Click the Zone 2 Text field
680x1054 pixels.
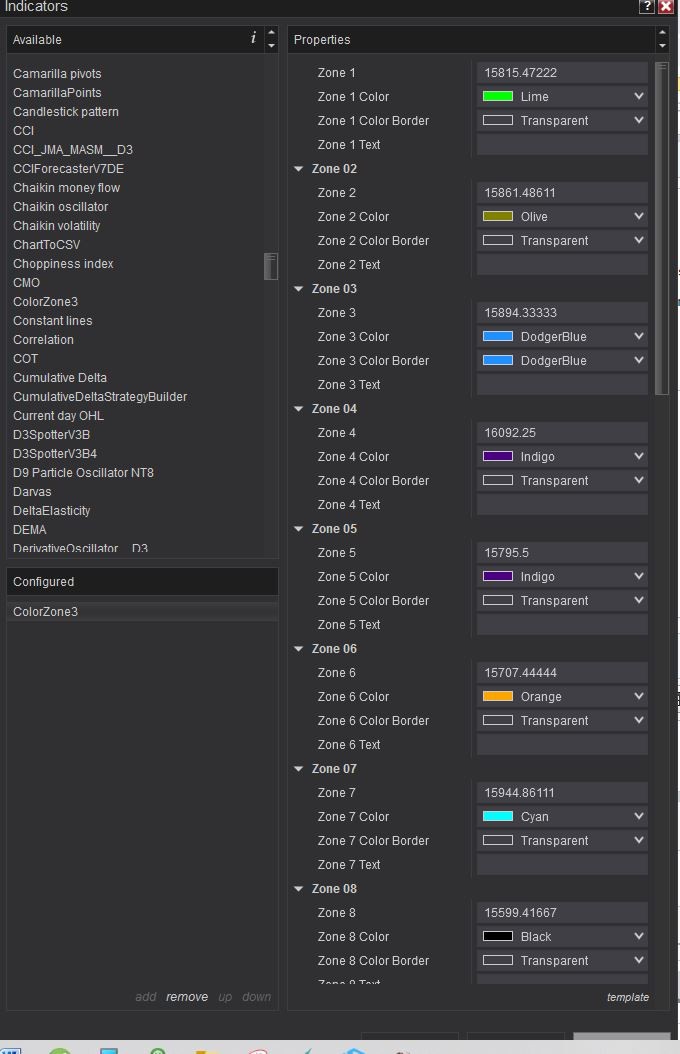pos(562,265)
